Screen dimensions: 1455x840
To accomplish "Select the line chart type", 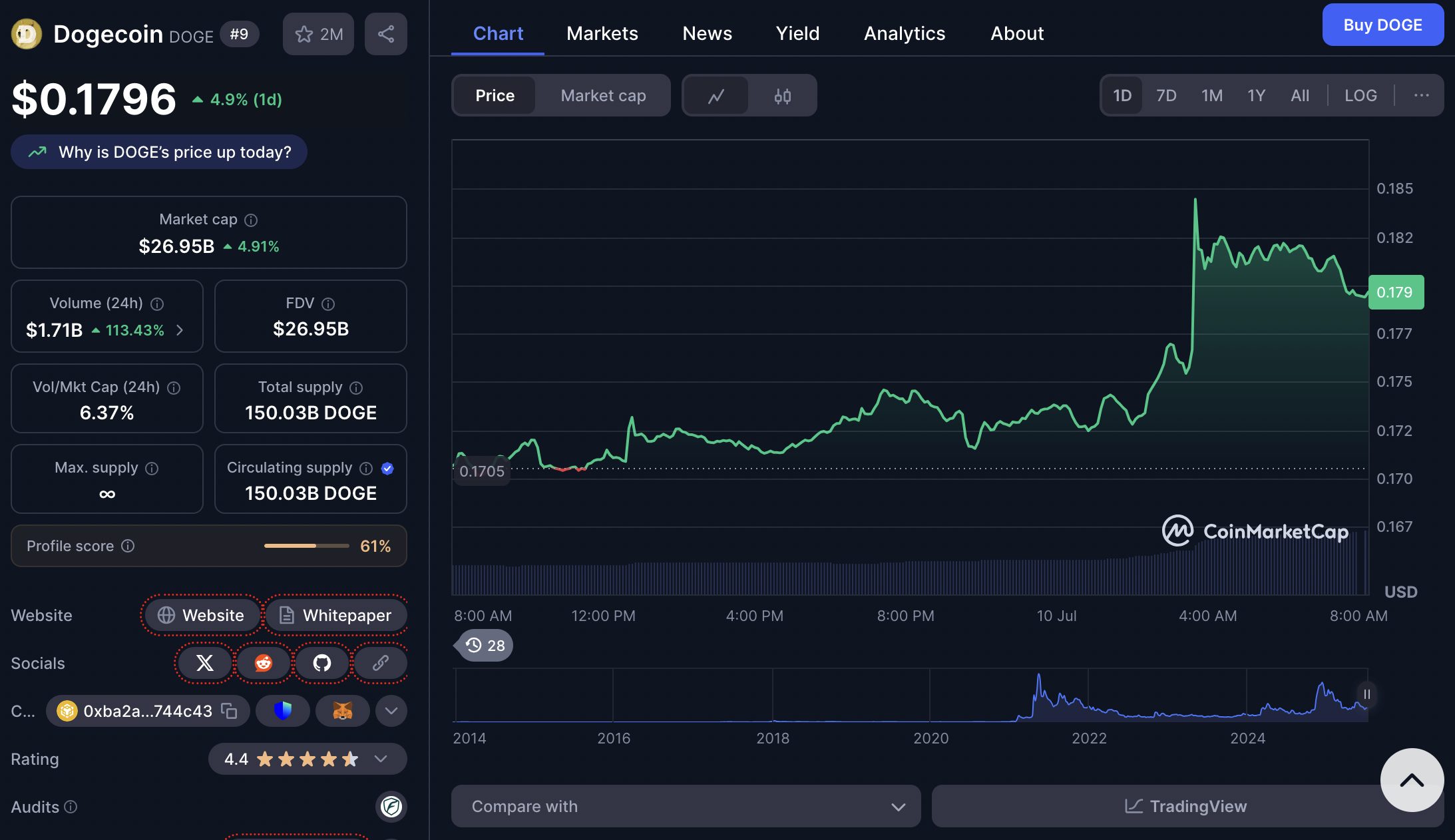I will point(716,96).
